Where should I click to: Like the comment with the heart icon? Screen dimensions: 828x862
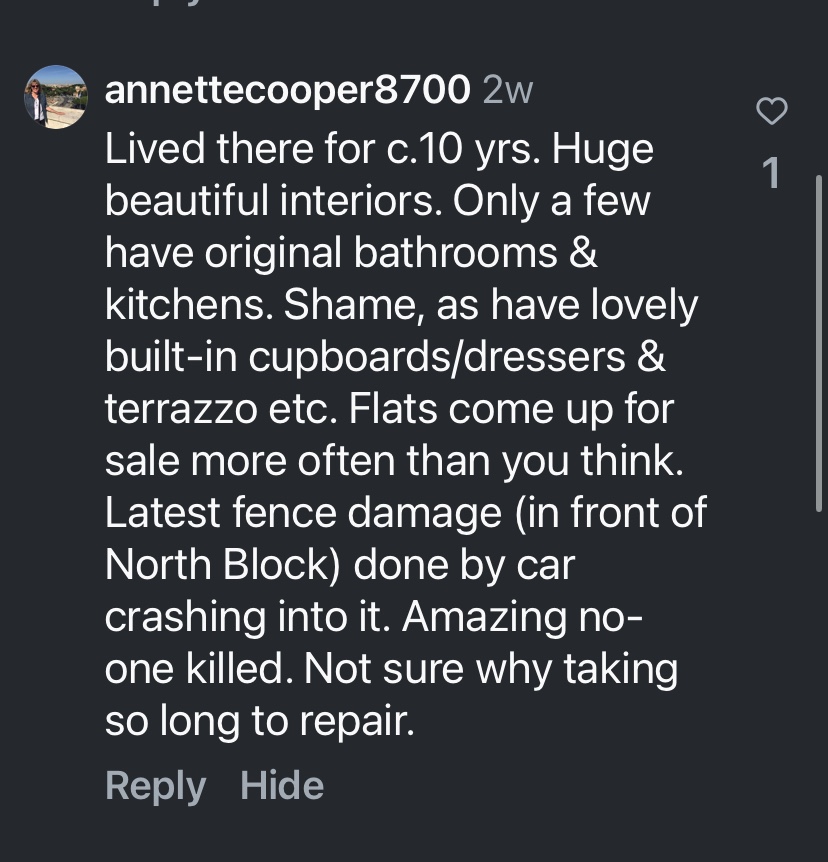771,112
